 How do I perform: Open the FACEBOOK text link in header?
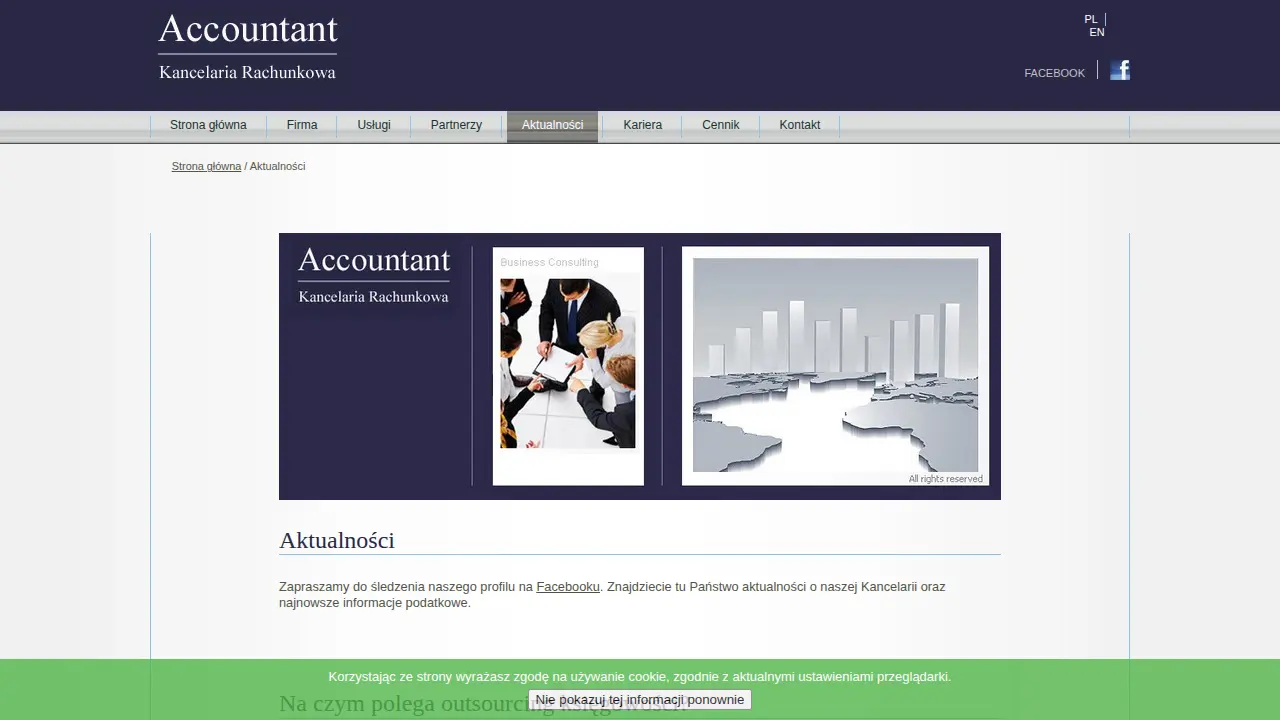click(x=1054, y=73)
